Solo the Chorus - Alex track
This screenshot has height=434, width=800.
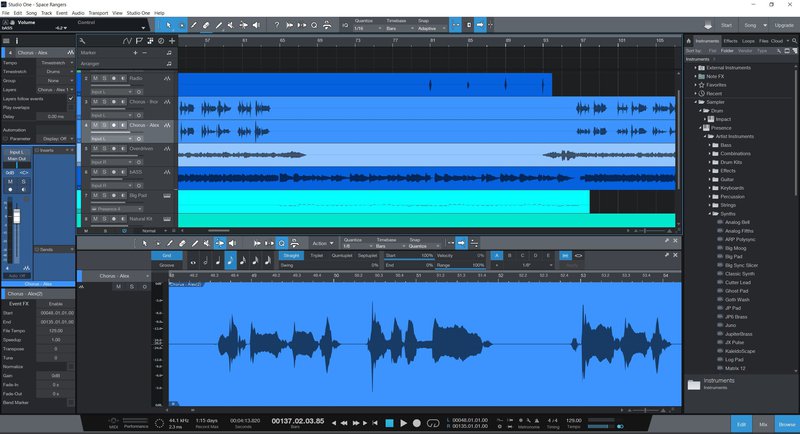tap(105, 125)
